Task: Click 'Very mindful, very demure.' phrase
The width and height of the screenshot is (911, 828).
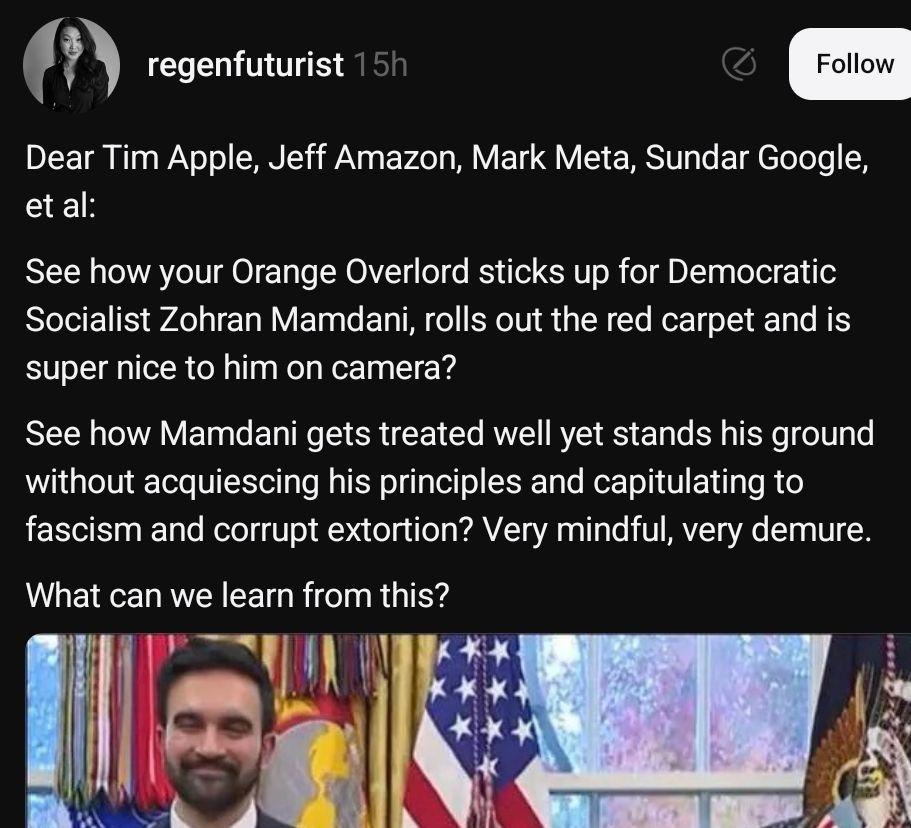Action: click(677, 530)
